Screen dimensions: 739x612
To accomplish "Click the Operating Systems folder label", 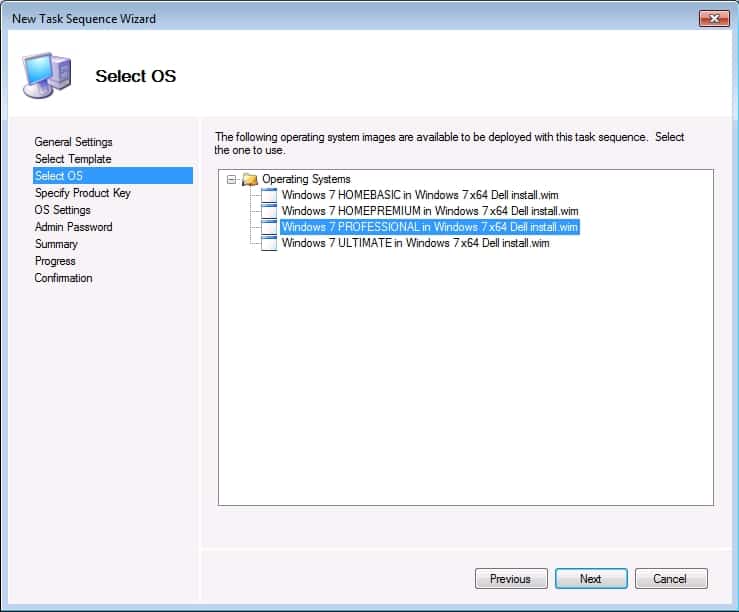I will [x=306, y=179].
